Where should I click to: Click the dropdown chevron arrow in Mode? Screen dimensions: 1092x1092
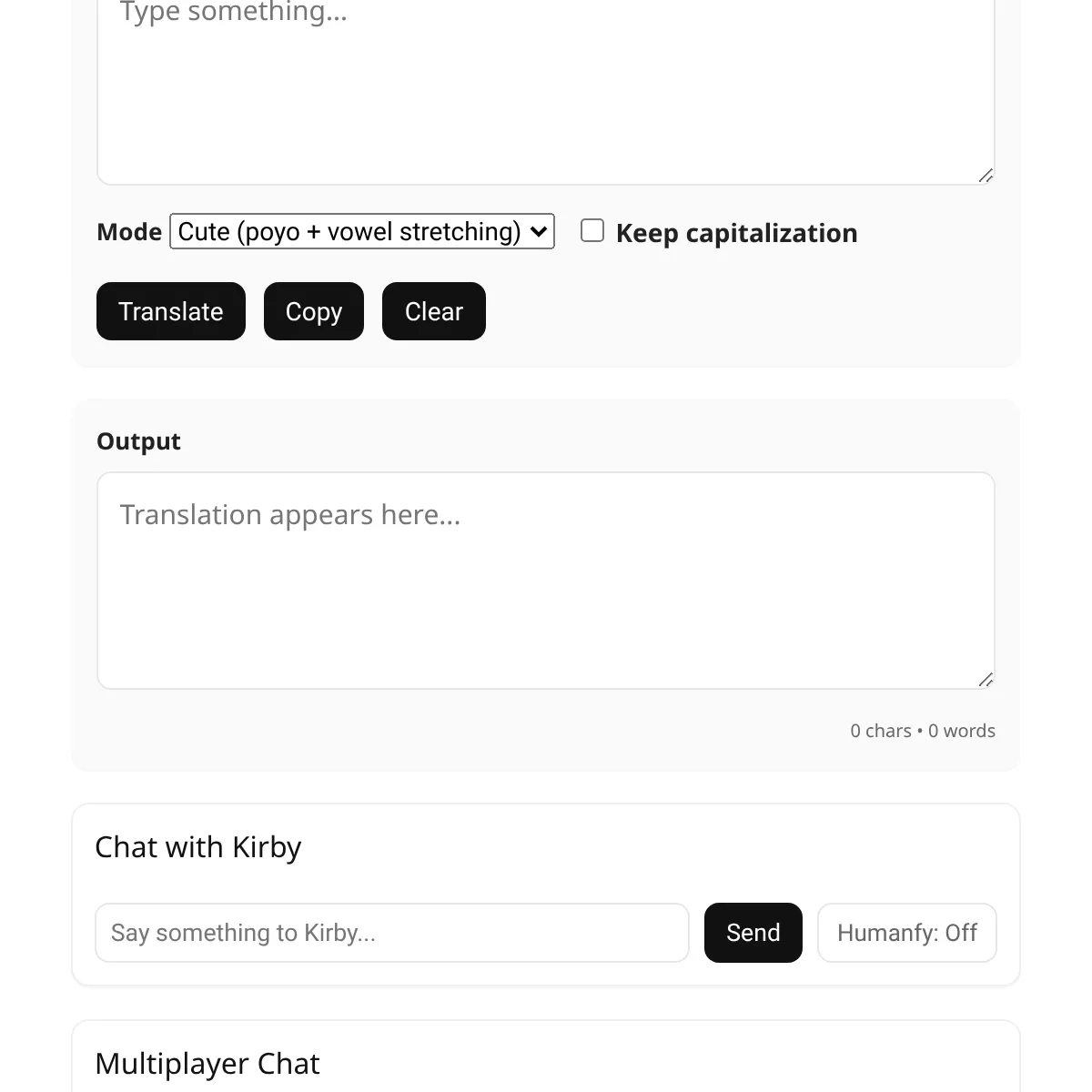coord(539,232)
